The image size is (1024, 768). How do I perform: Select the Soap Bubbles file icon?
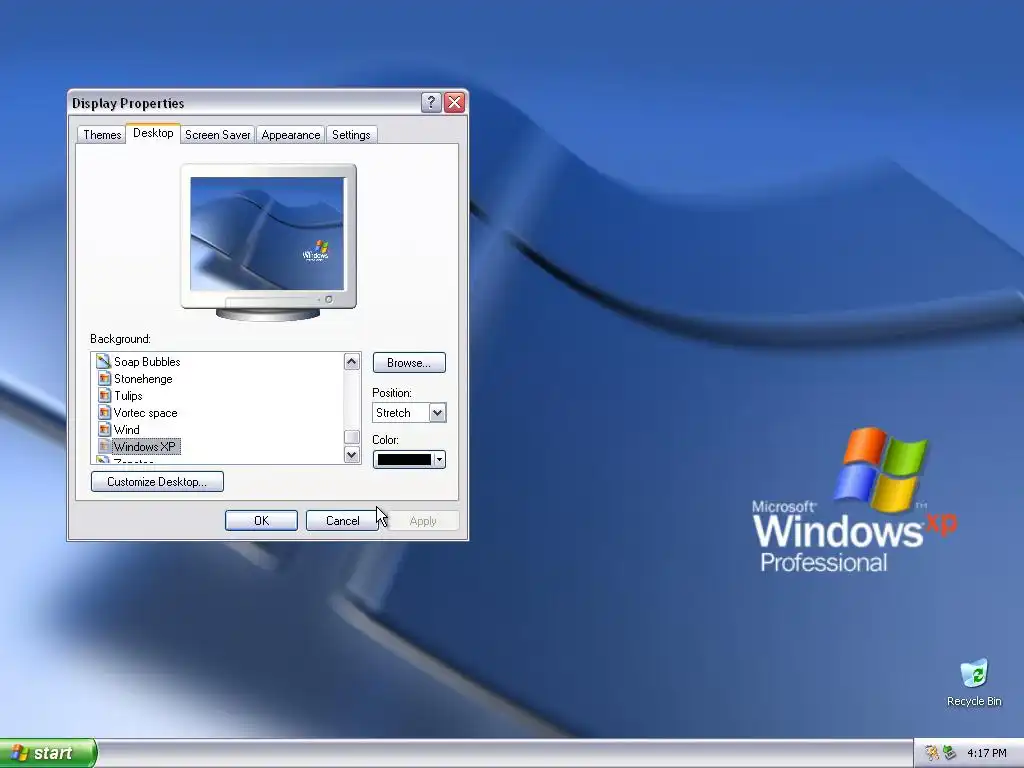click(x=103, y=361)
